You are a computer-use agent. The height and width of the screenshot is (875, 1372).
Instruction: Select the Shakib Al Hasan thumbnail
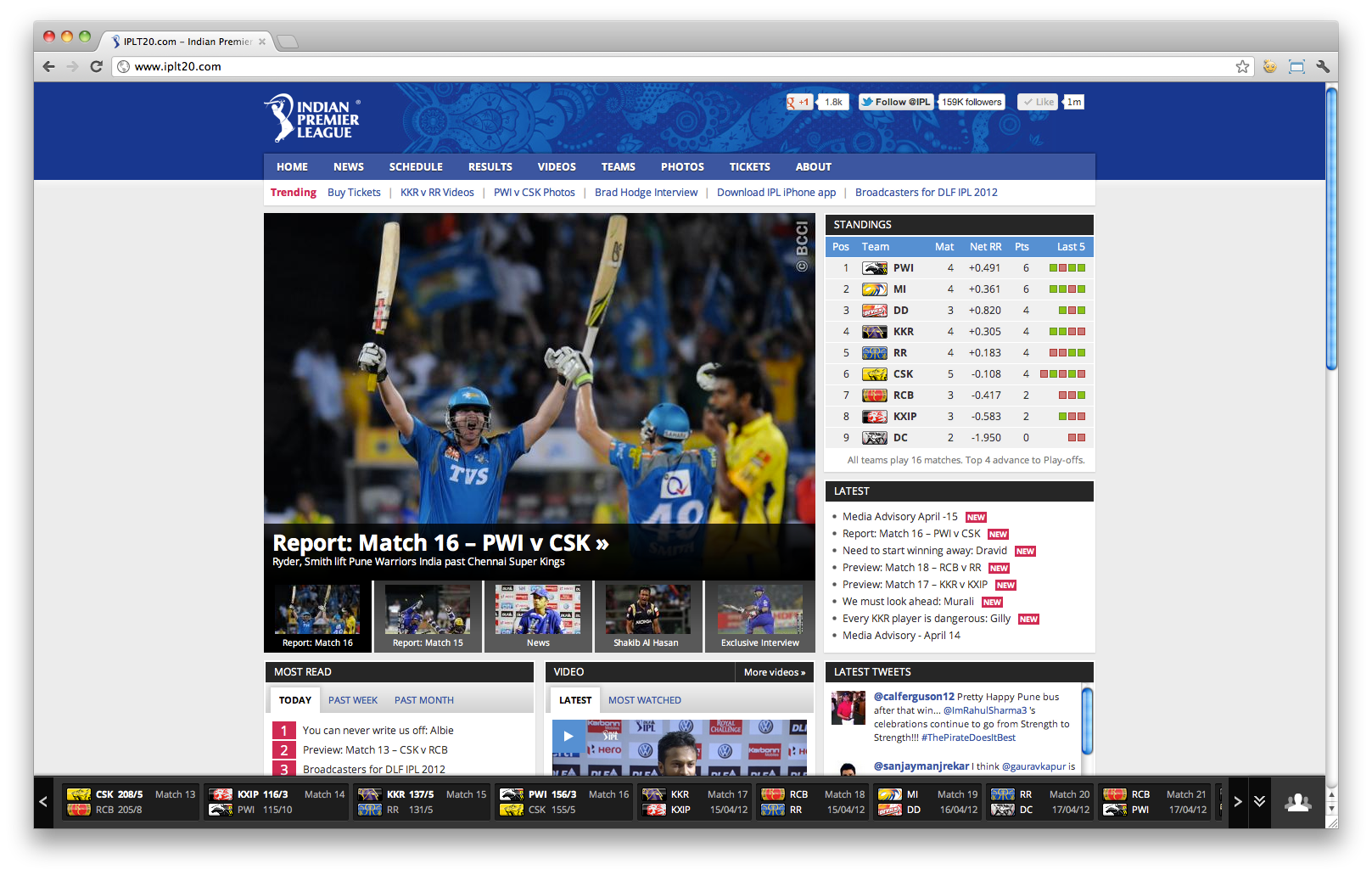point(648,617)
